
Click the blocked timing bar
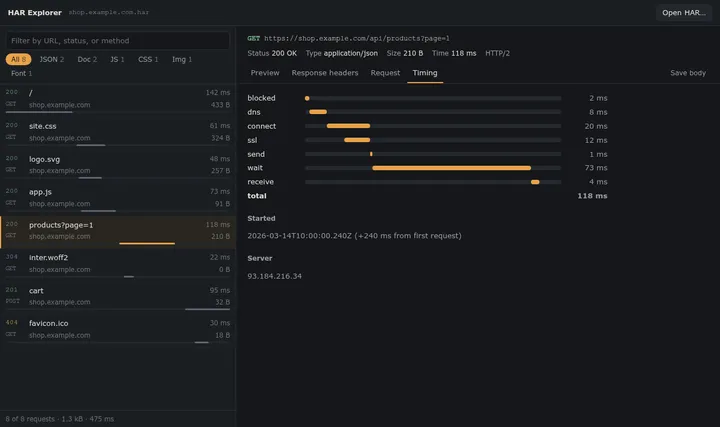coord(307,98)
